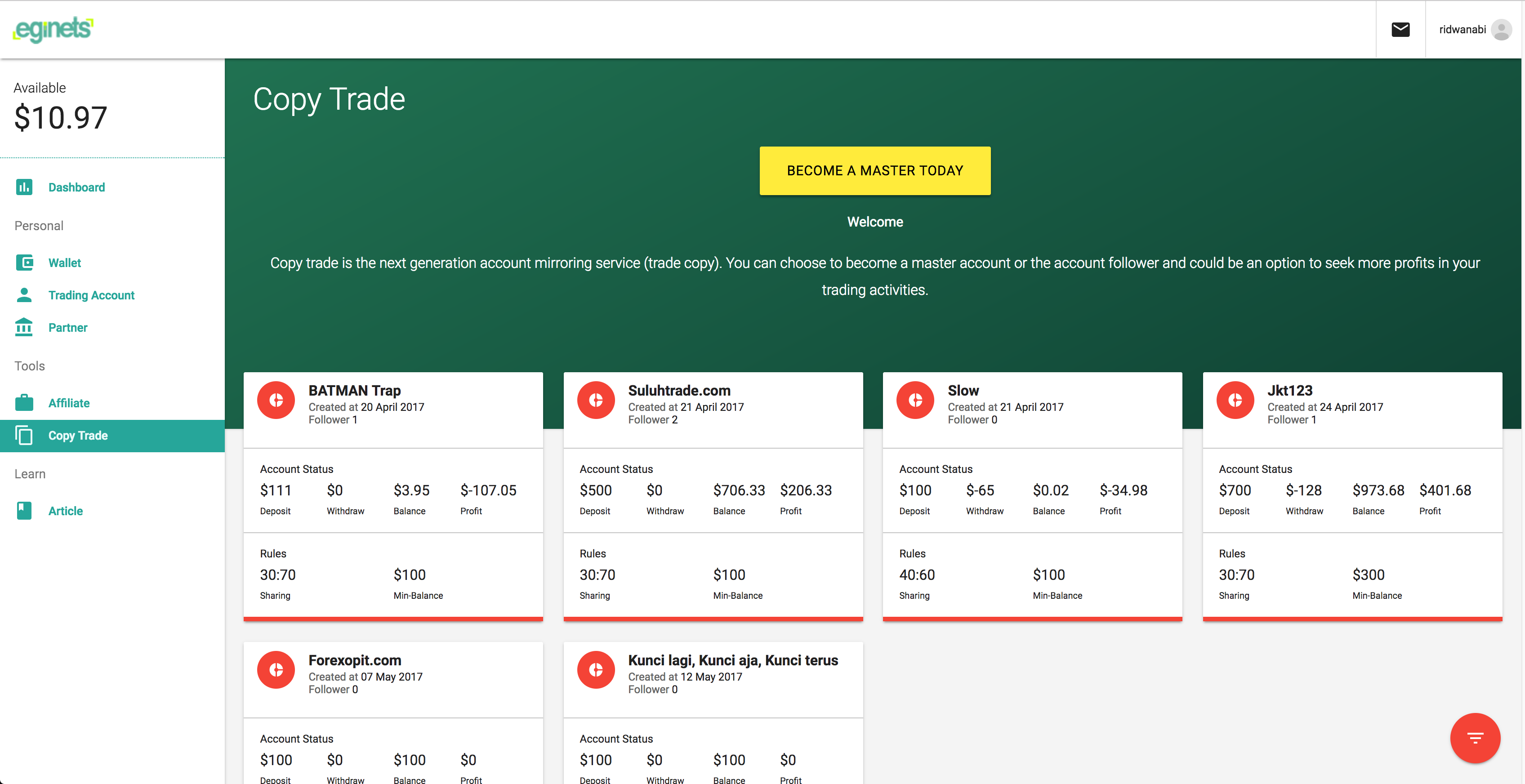Click the Copy Trade page title
Viewport: 1525px width, 784px height.
click(x=329, y=99)
